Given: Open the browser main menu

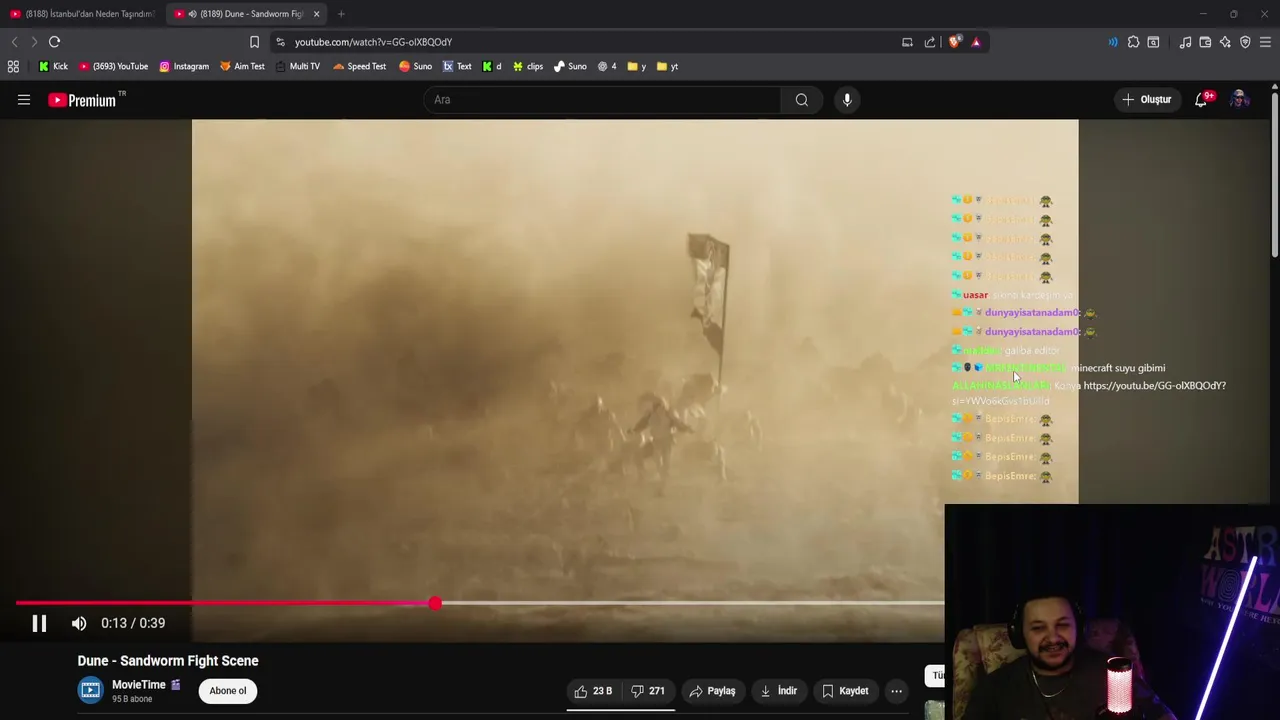Looking at the screenshot, I should [x=1265, y=42].
